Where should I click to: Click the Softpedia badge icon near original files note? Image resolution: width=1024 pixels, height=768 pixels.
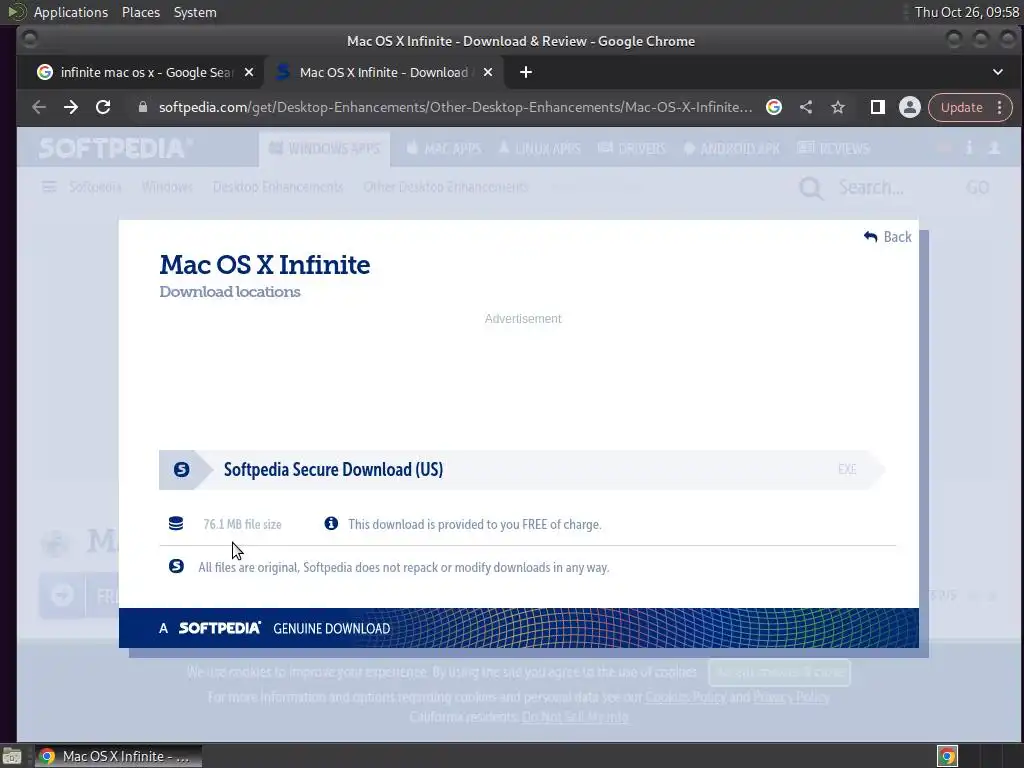(x=176, y=566)
